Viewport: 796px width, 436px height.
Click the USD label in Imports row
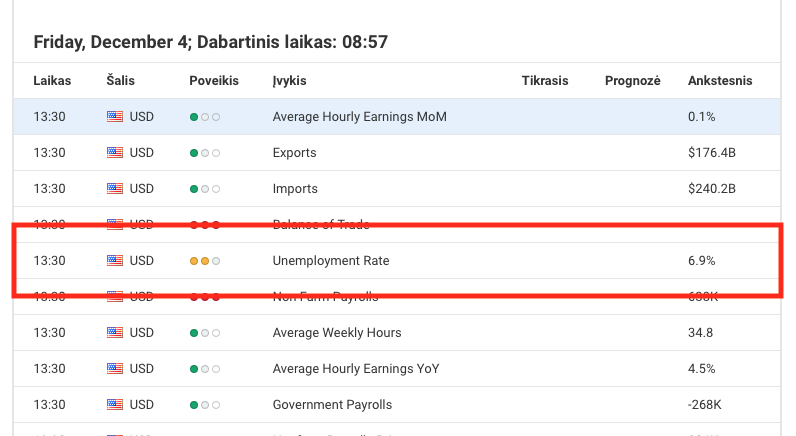(142, 189)
